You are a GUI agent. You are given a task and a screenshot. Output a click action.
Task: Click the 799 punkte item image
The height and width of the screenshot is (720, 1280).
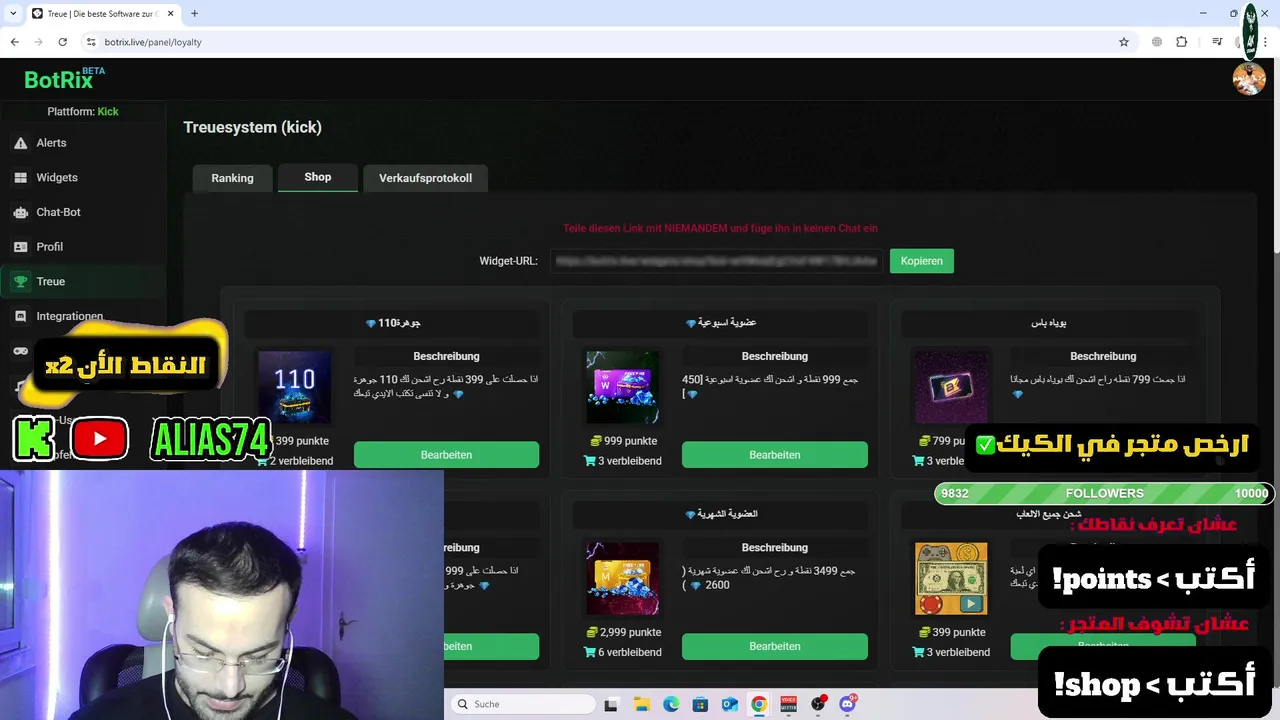tap(951, 388)
